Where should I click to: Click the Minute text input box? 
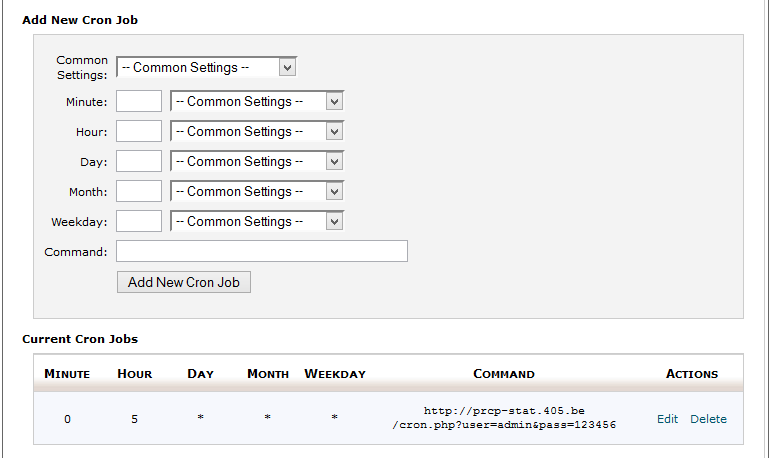click(139, 101)
